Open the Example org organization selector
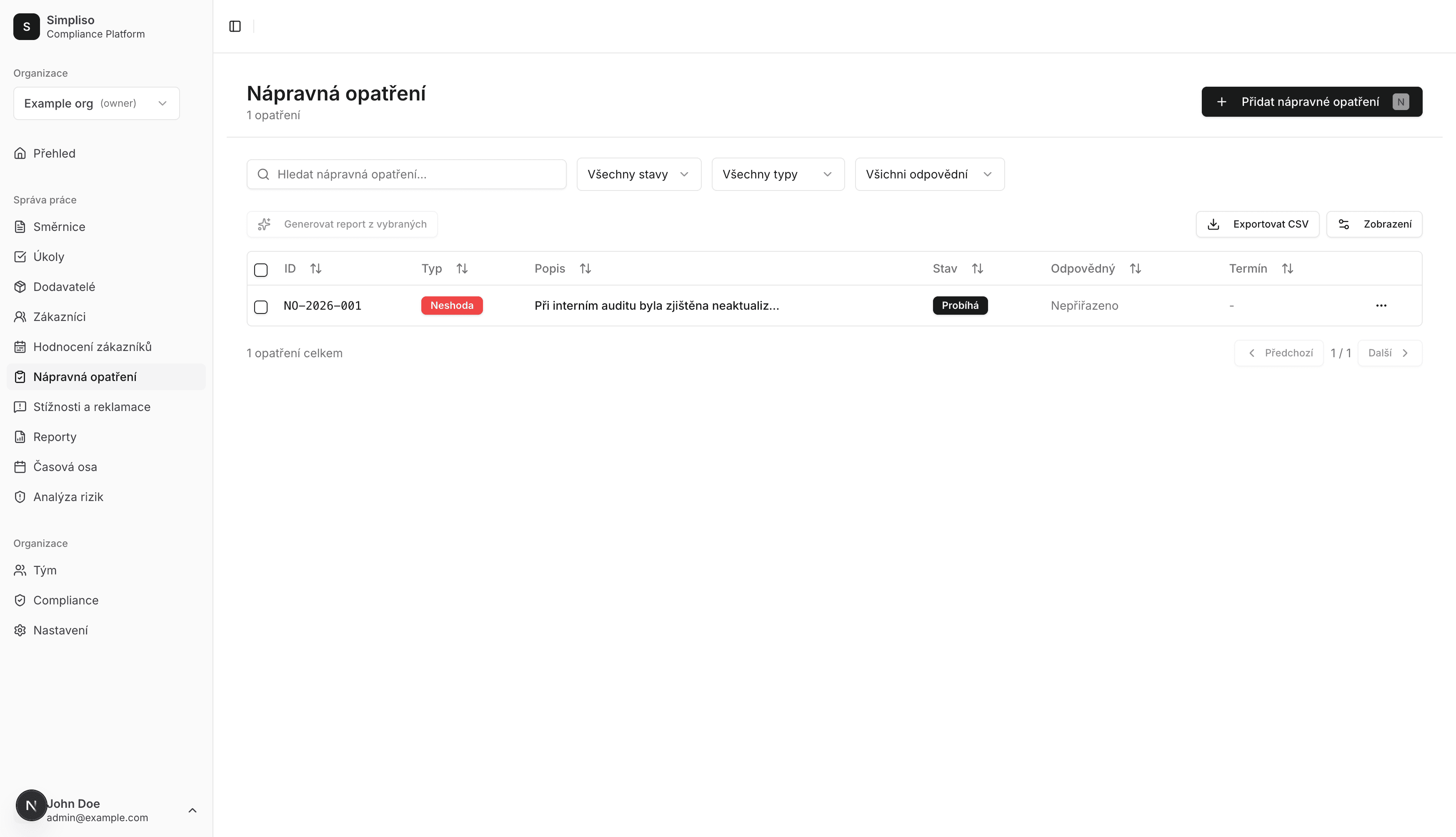 click(x=97, y=103)
